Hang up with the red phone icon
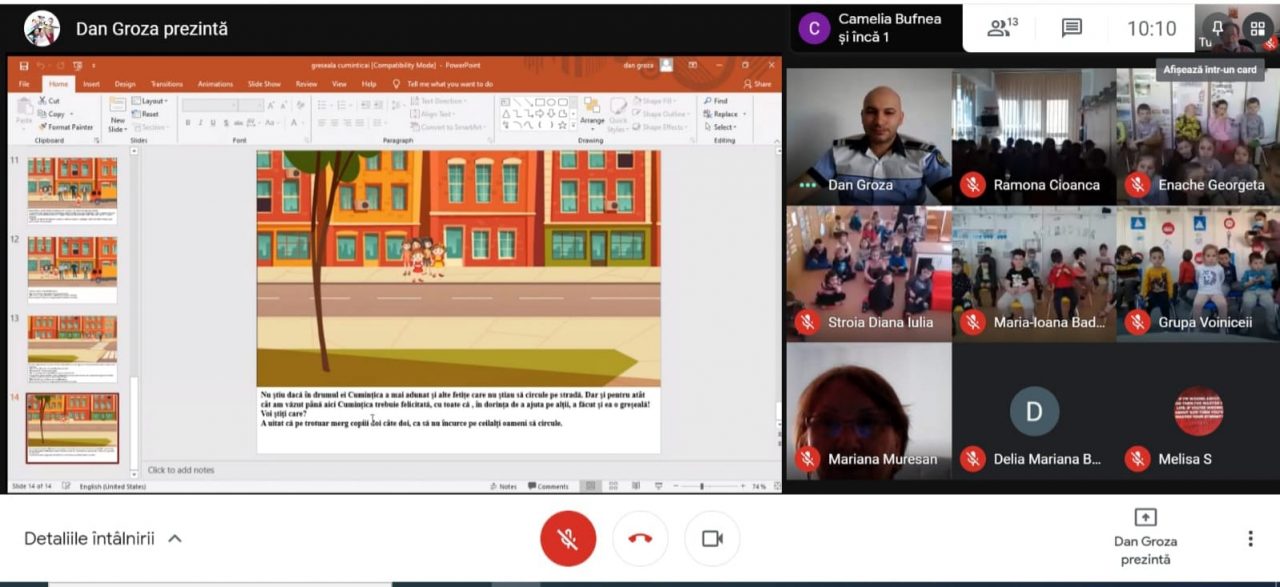This screenshot has height=587, width=1280. click(640, 538)
